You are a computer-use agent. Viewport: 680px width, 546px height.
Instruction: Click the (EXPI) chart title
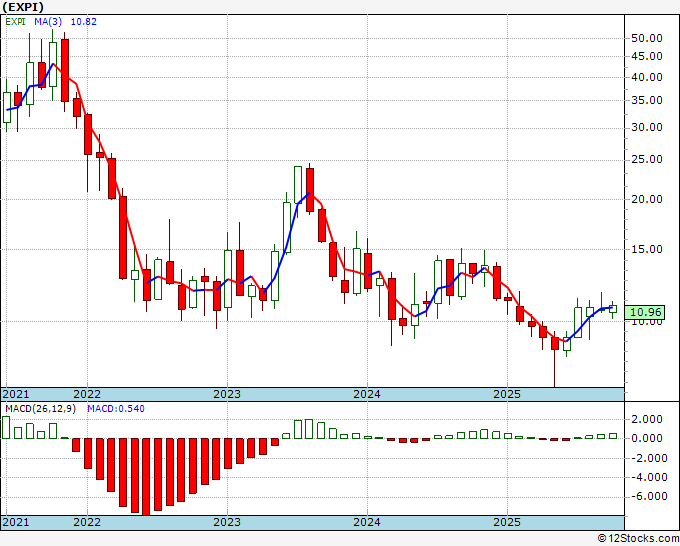tap(23, 7)
